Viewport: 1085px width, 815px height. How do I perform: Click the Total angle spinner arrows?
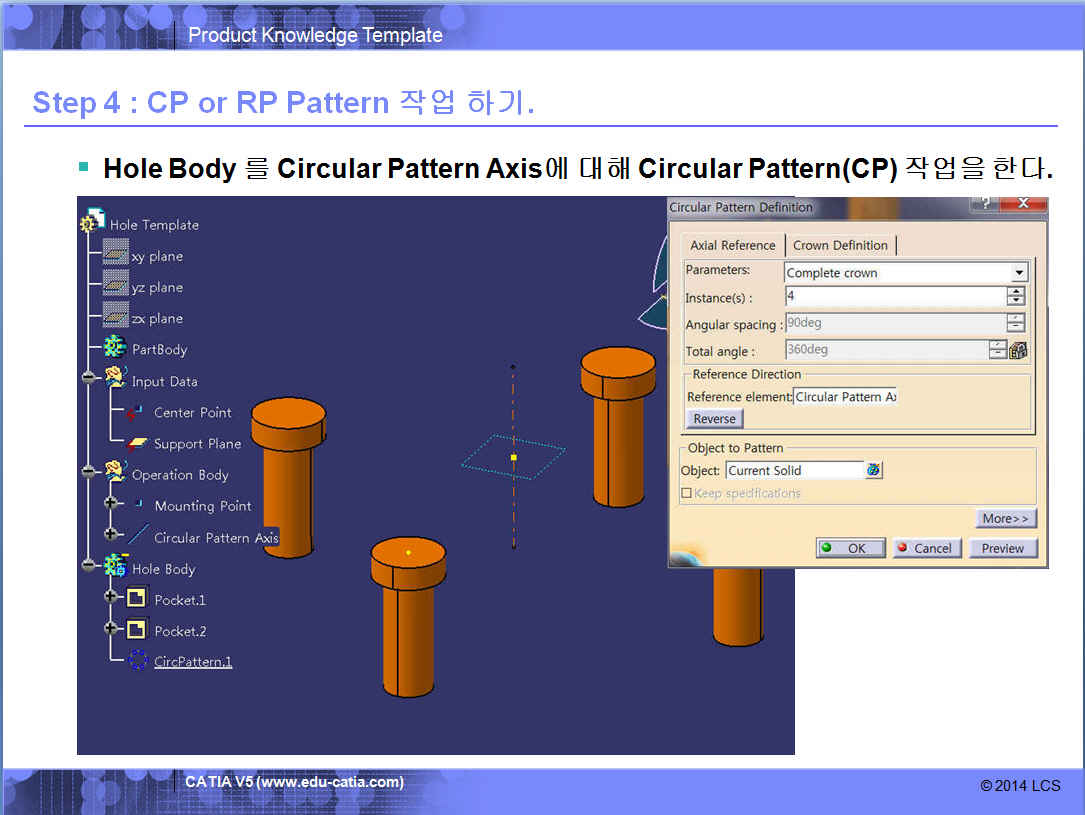click(997, 349)
